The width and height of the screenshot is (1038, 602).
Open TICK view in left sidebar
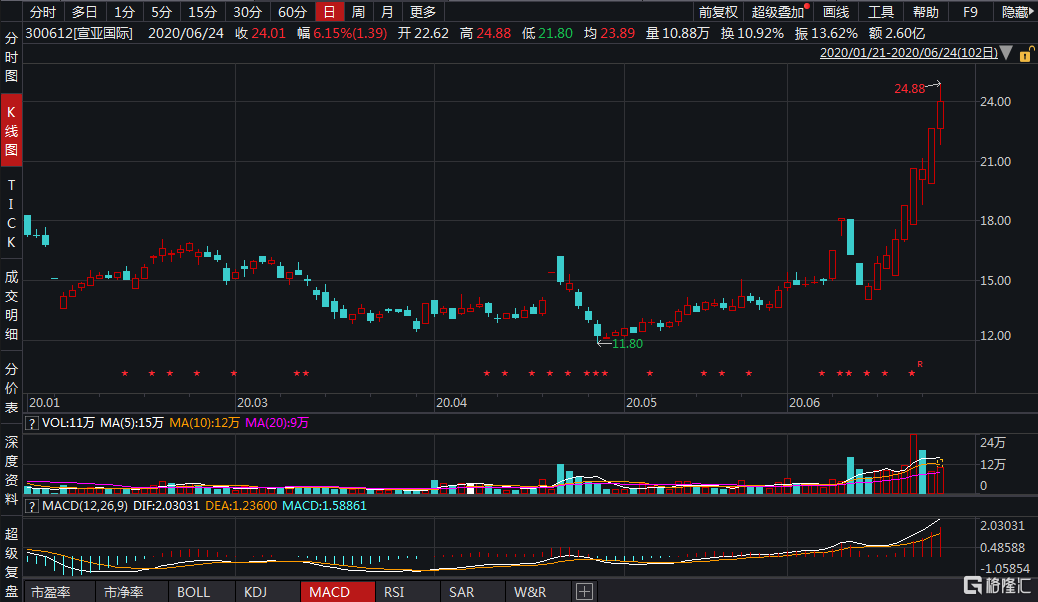pyautogui.click(x=11, y=213)
